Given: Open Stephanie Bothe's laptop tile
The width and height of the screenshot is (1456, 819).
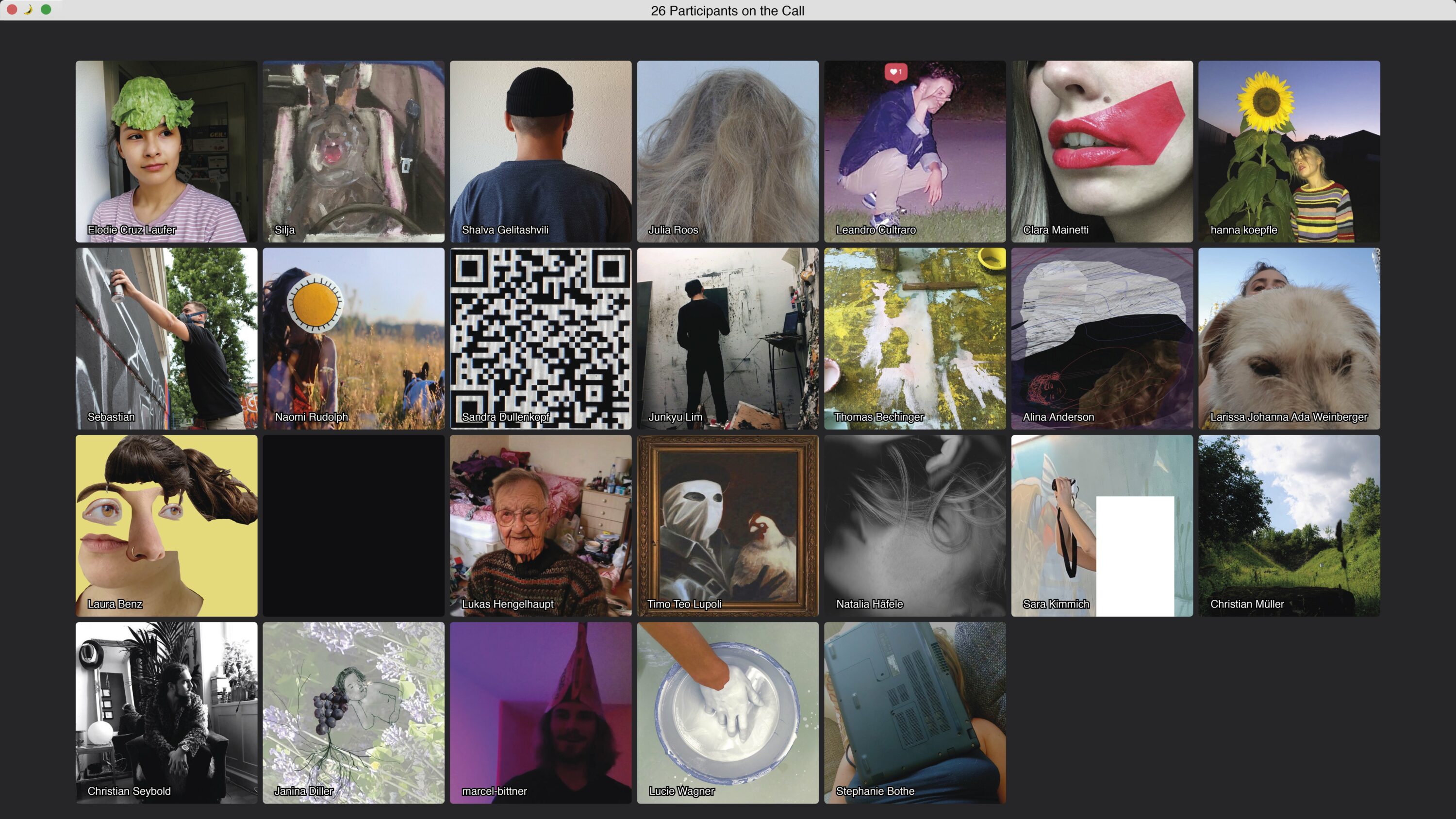Looking at the screenshot, I should tap(914, 713).
